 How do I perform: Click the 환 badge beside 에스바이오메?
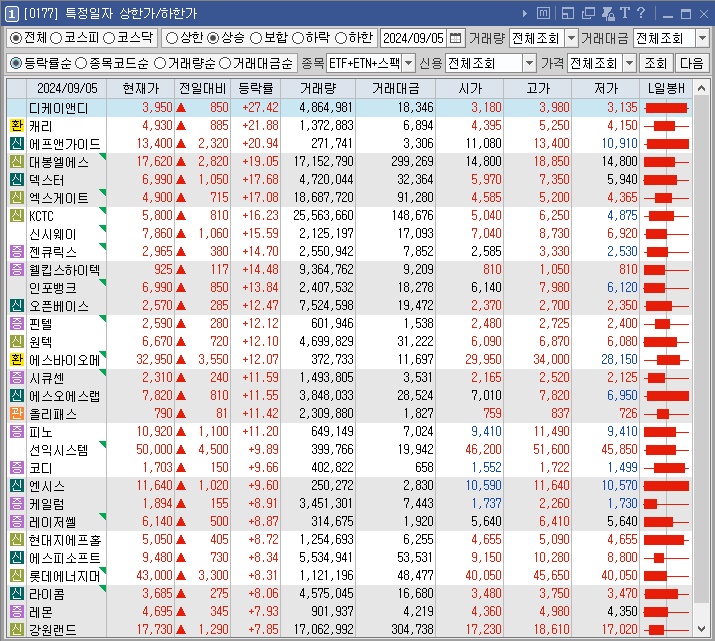(x=16, y=360)
